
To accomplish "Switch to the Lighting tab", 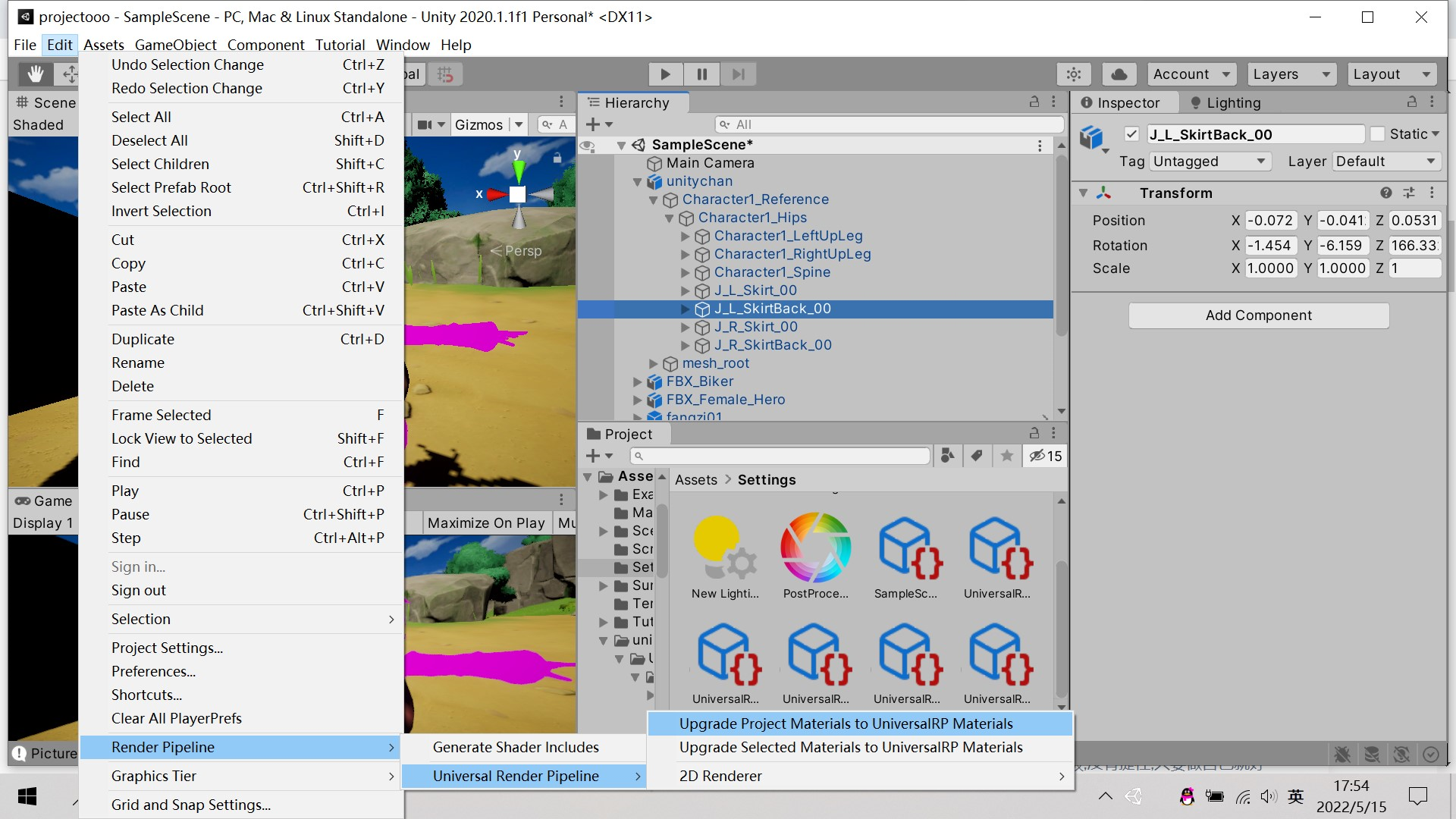I will [1225, 102].
